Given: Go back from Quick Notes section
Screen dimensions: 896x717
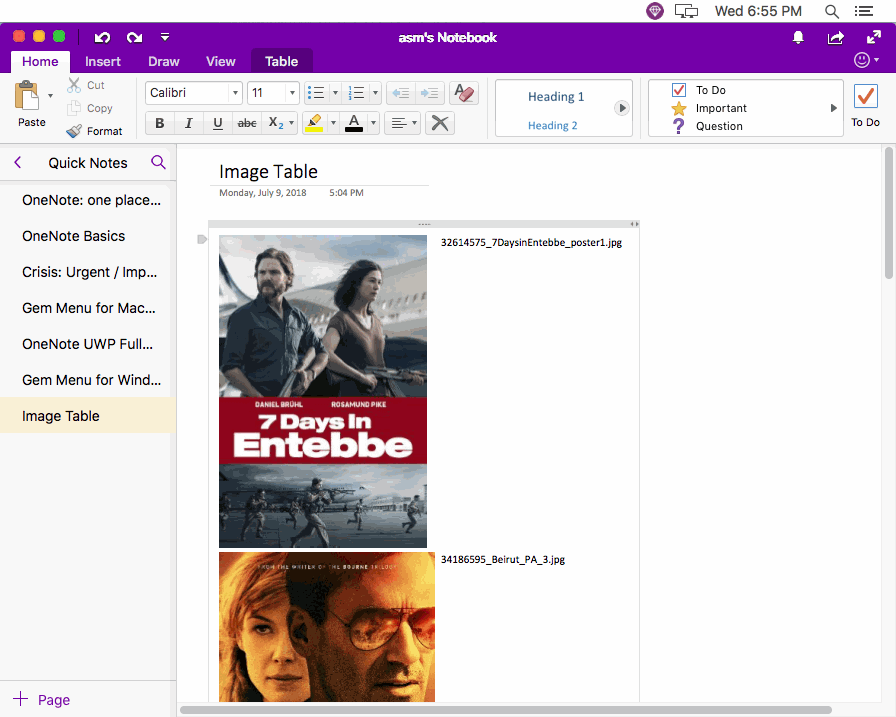Looking at the screenshot, I should tap(18, 163).
